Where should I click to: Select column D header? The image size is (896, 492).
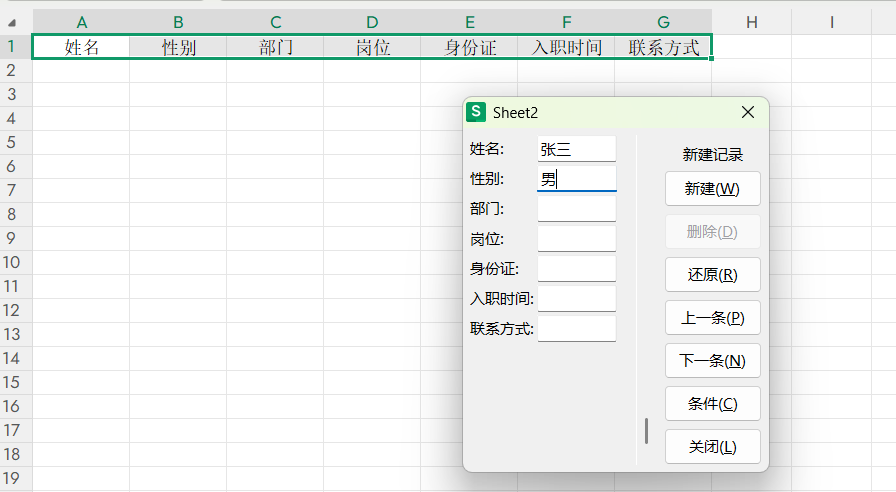coord(372,22)
